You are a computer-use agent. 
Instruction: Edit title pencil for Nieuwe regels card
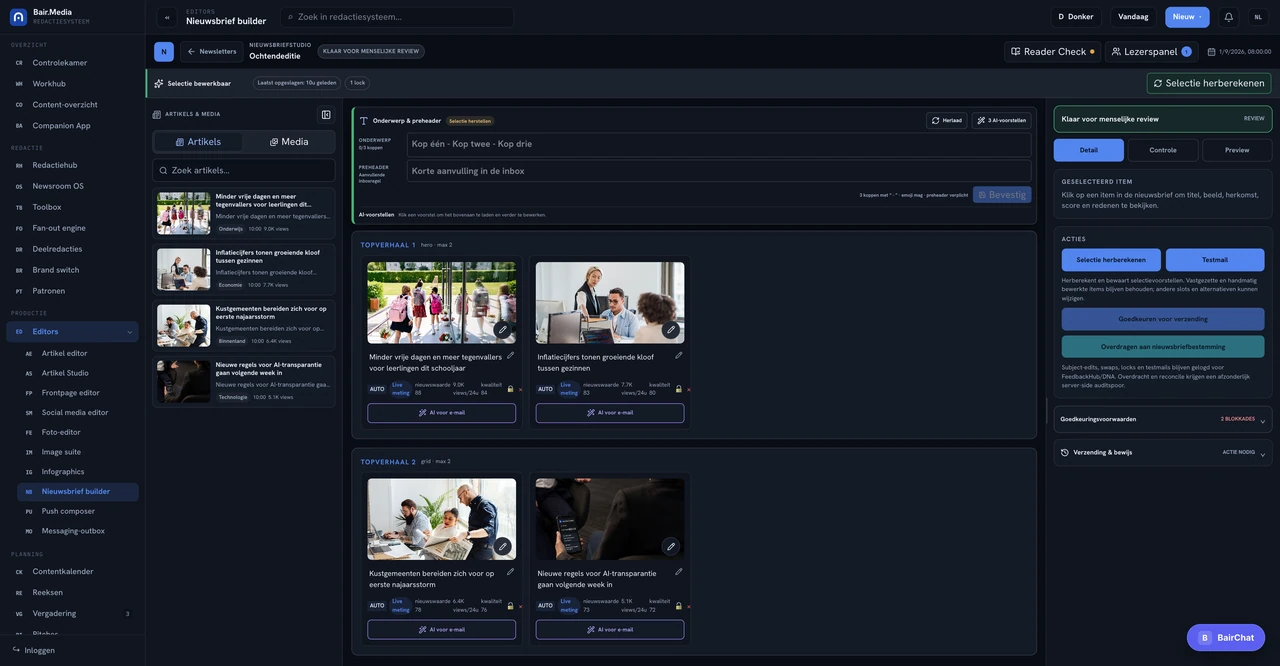[679, 572]
